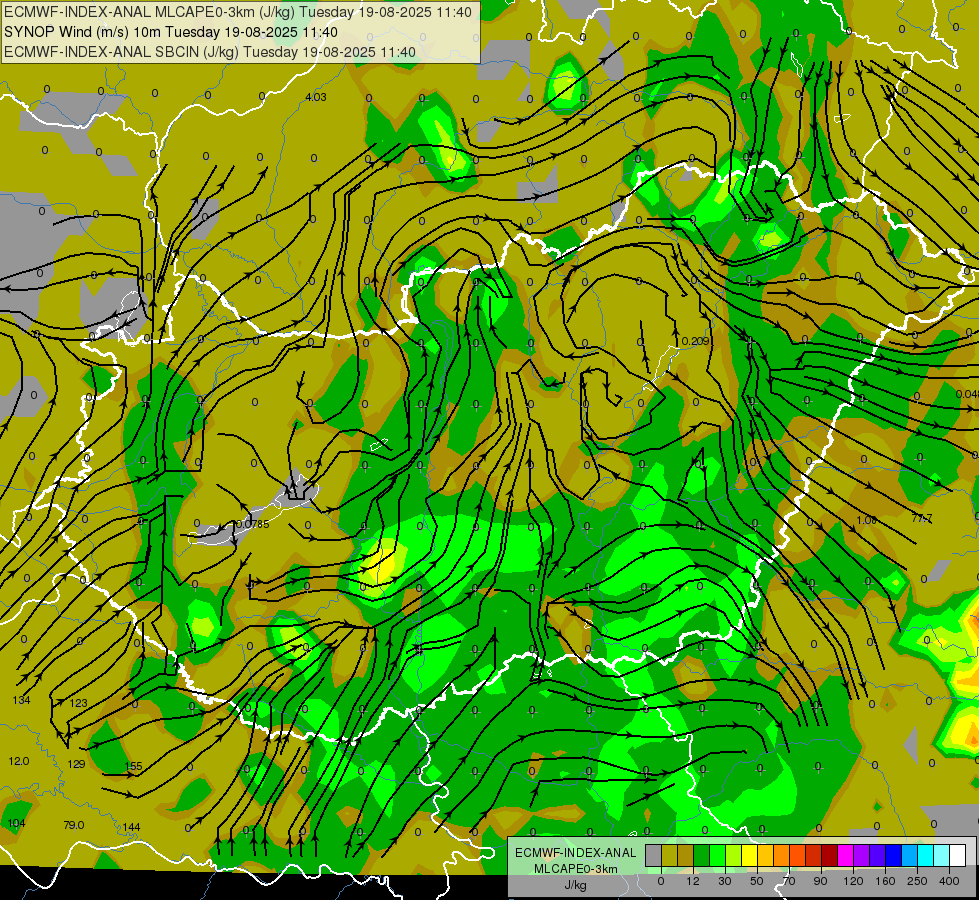Click the legend scale value 160

(885, 881)
